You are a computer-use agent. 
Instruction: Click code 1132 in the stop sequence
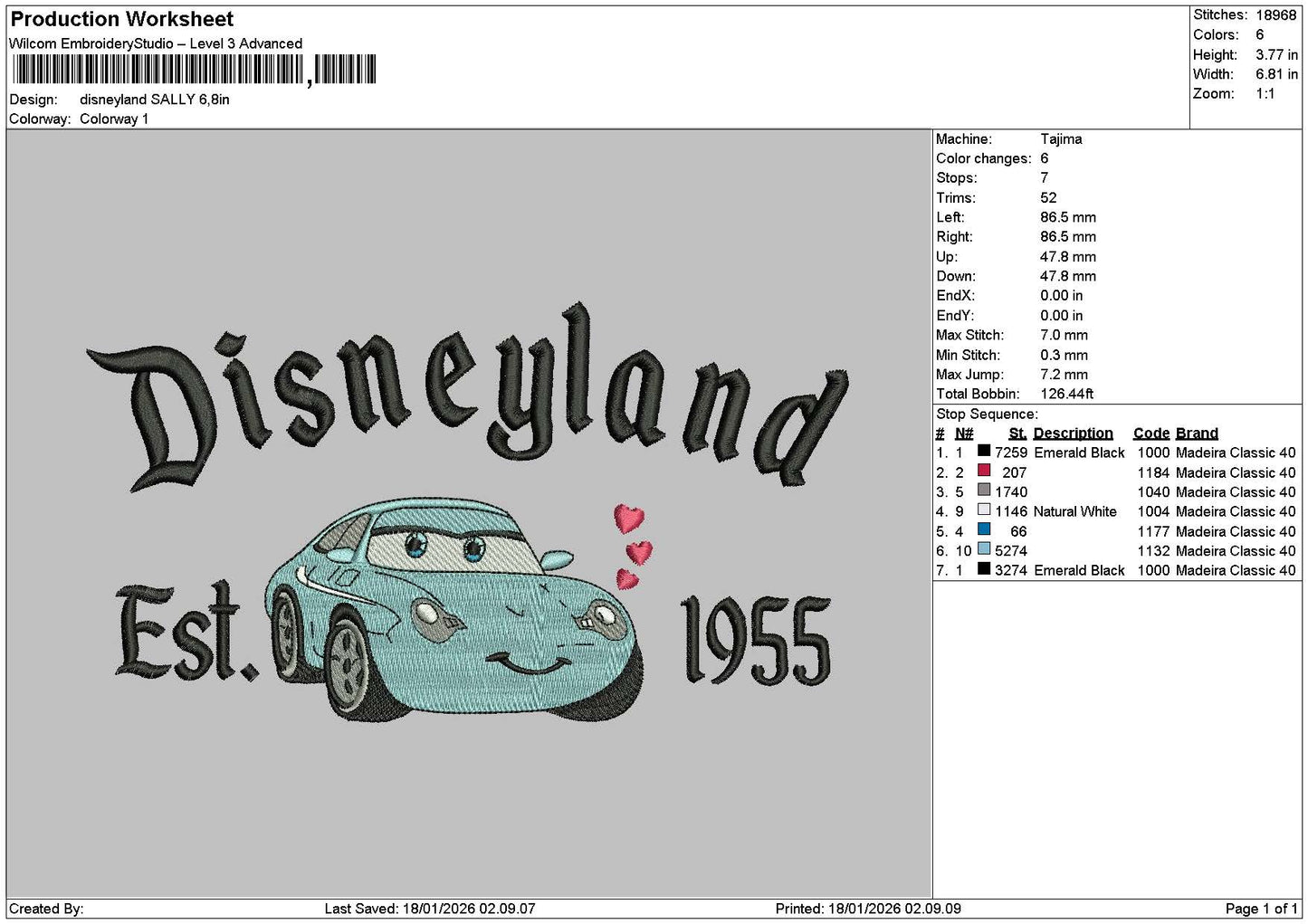click(x=1153, y=551)
